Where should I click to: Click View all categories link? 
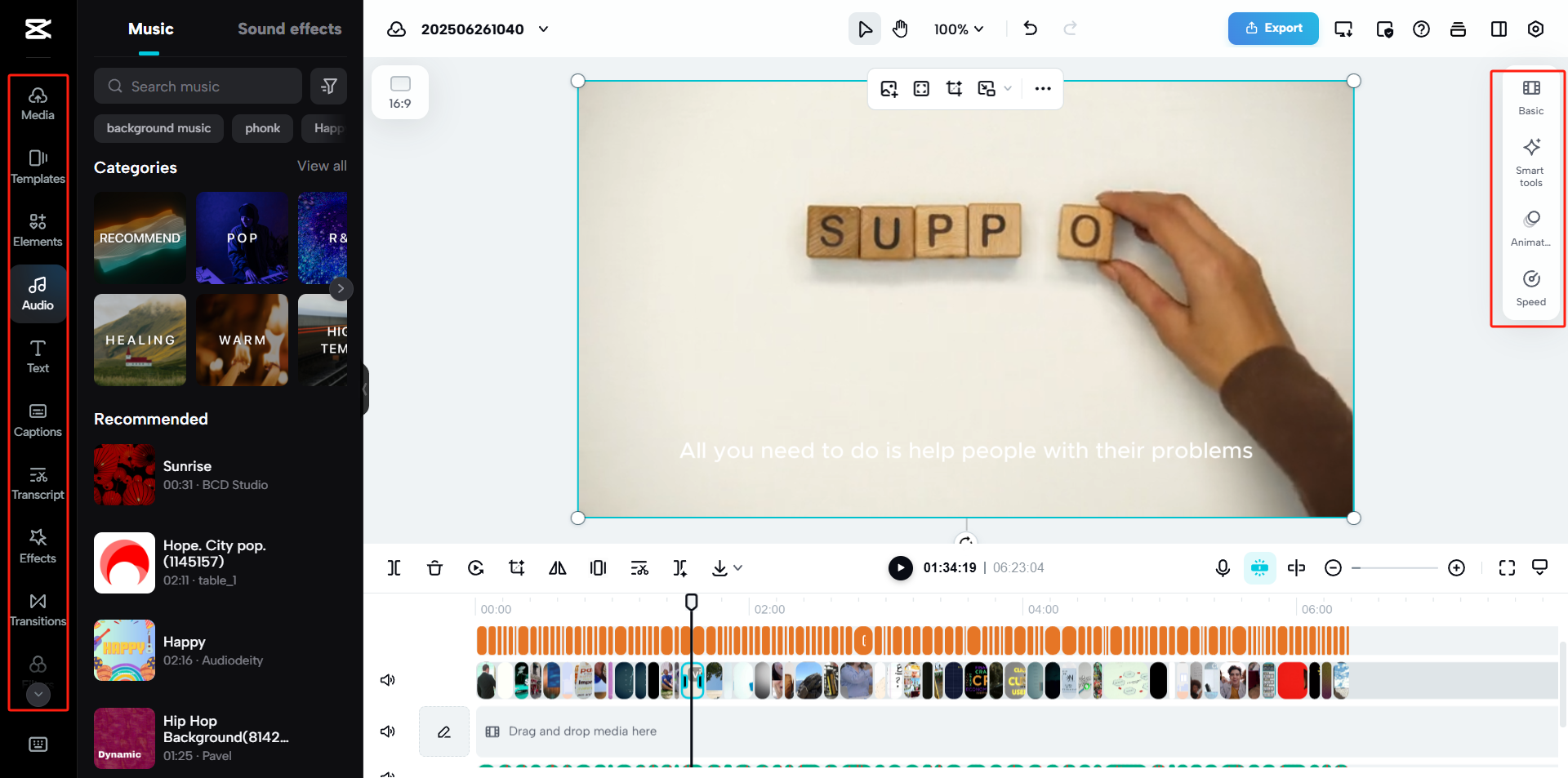(x=322, y=166)
